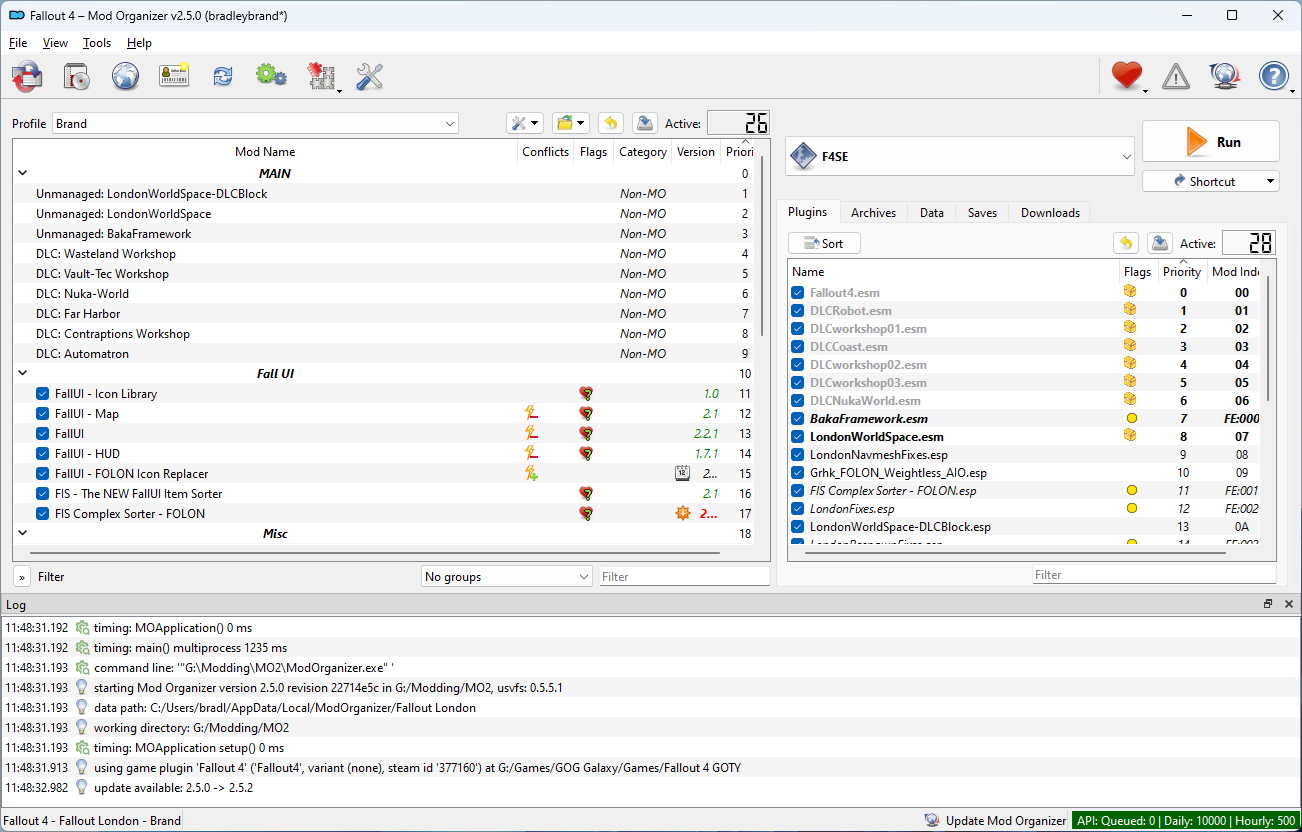1302x832 pixels.
Task: Click the yellow flag dot for BakaFramework.esm
Action: coord(1132,419)
